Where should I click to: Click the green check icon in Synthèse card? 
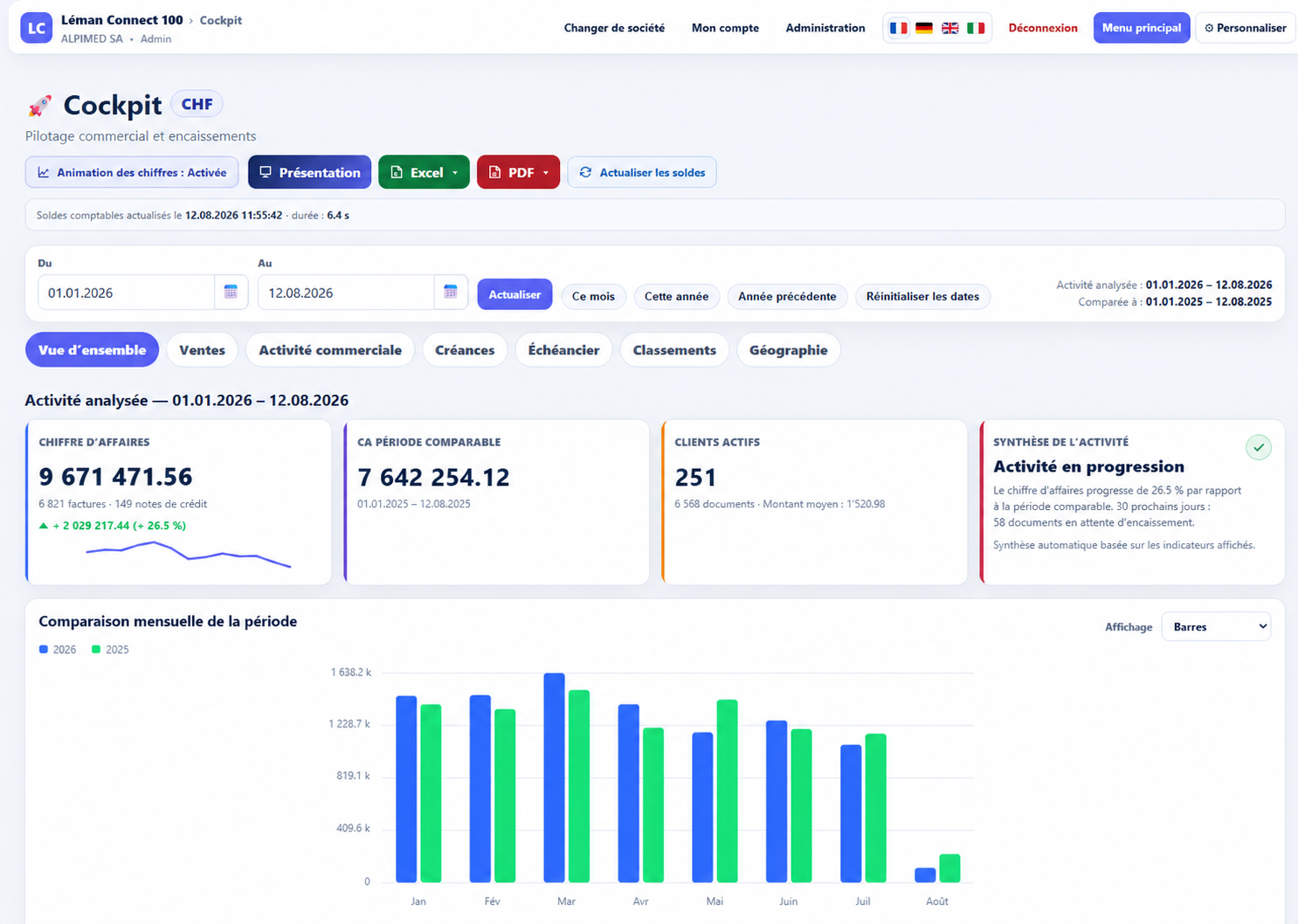1259,447
